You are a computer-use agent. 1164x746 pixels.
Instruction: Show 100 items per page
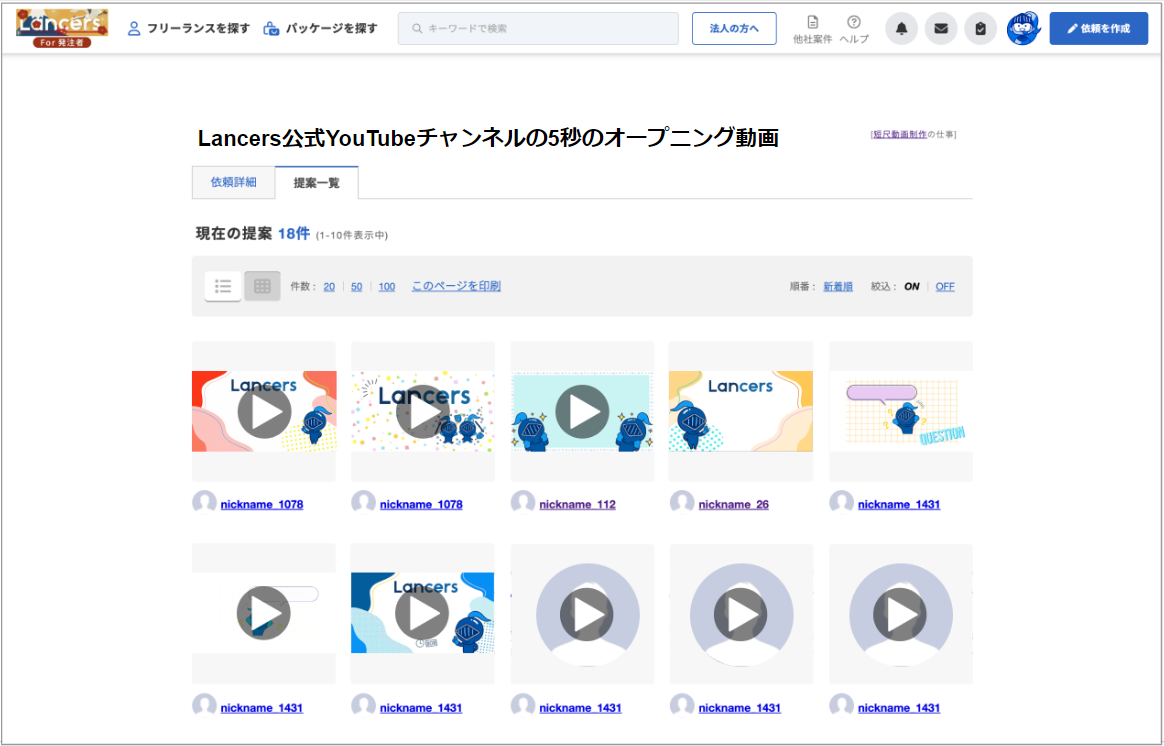click(x=387, y=287)
